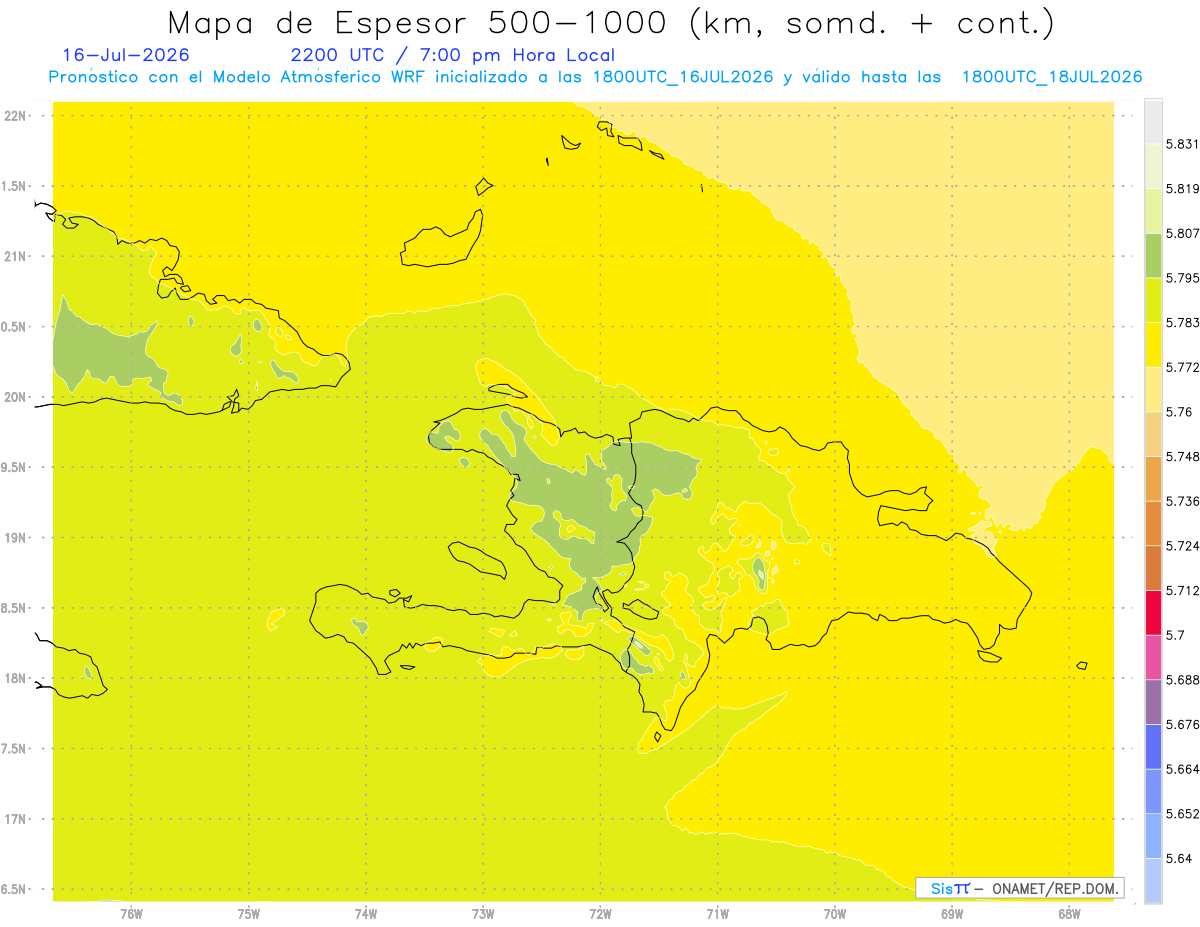This screenshot has width=1200, height=927.
Task: Click the '17N' latitude label
Action: [16, 819]
